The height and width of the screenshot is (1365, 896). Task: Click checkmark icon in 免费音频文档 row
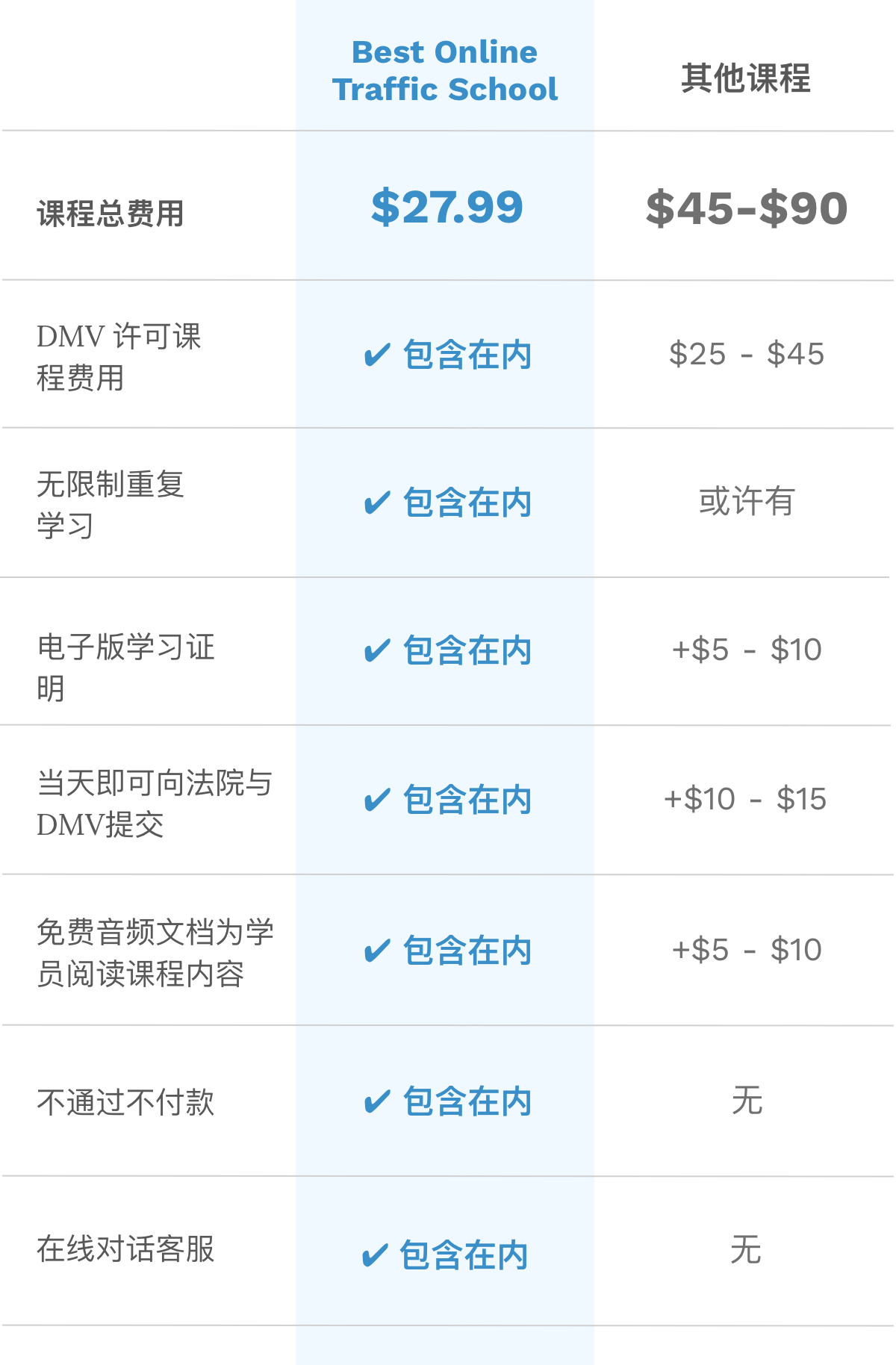[x=377, y=951]
